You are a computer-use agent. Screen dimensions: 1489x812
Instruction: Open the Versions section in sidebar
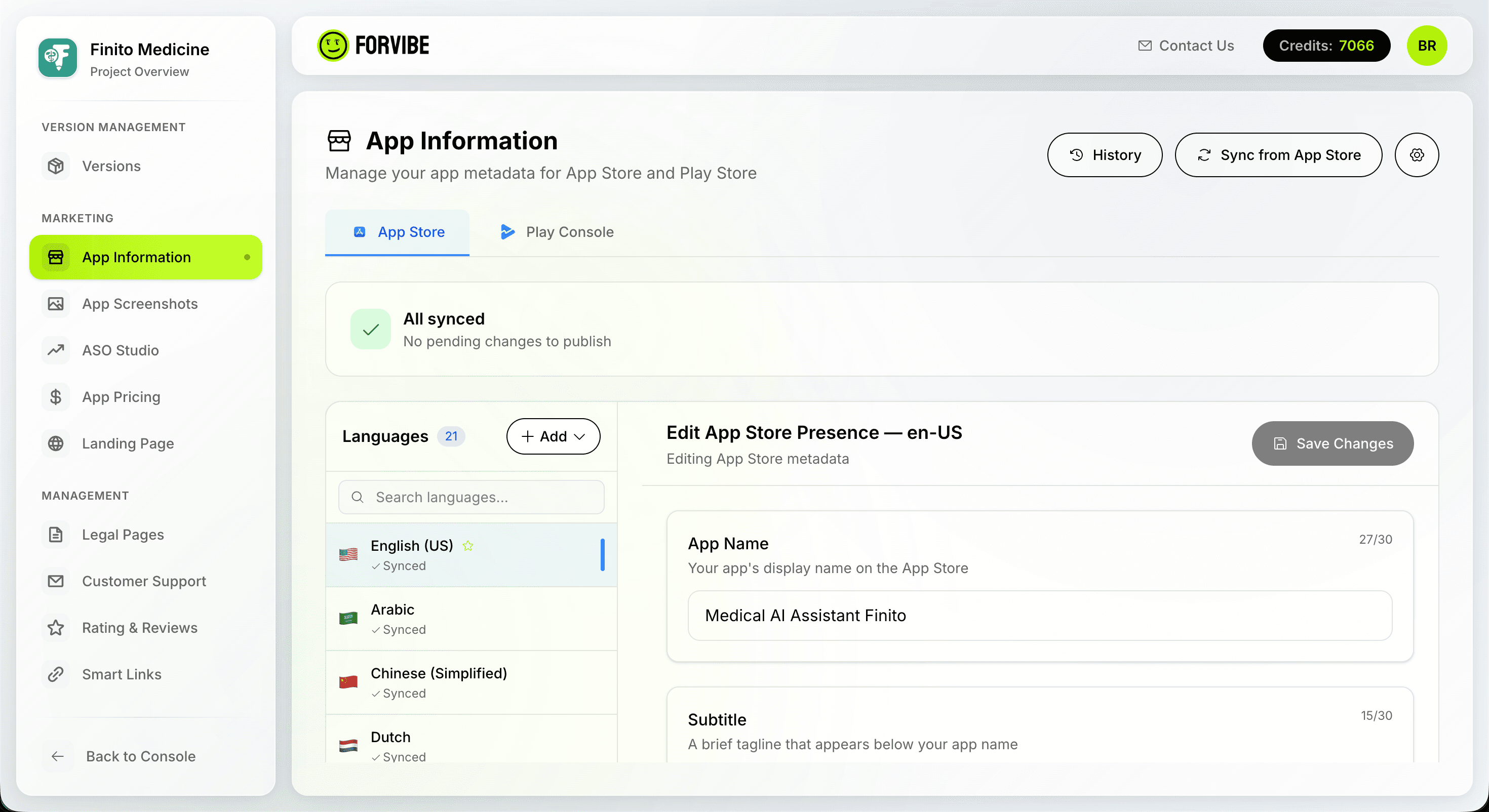pos(111,166)
